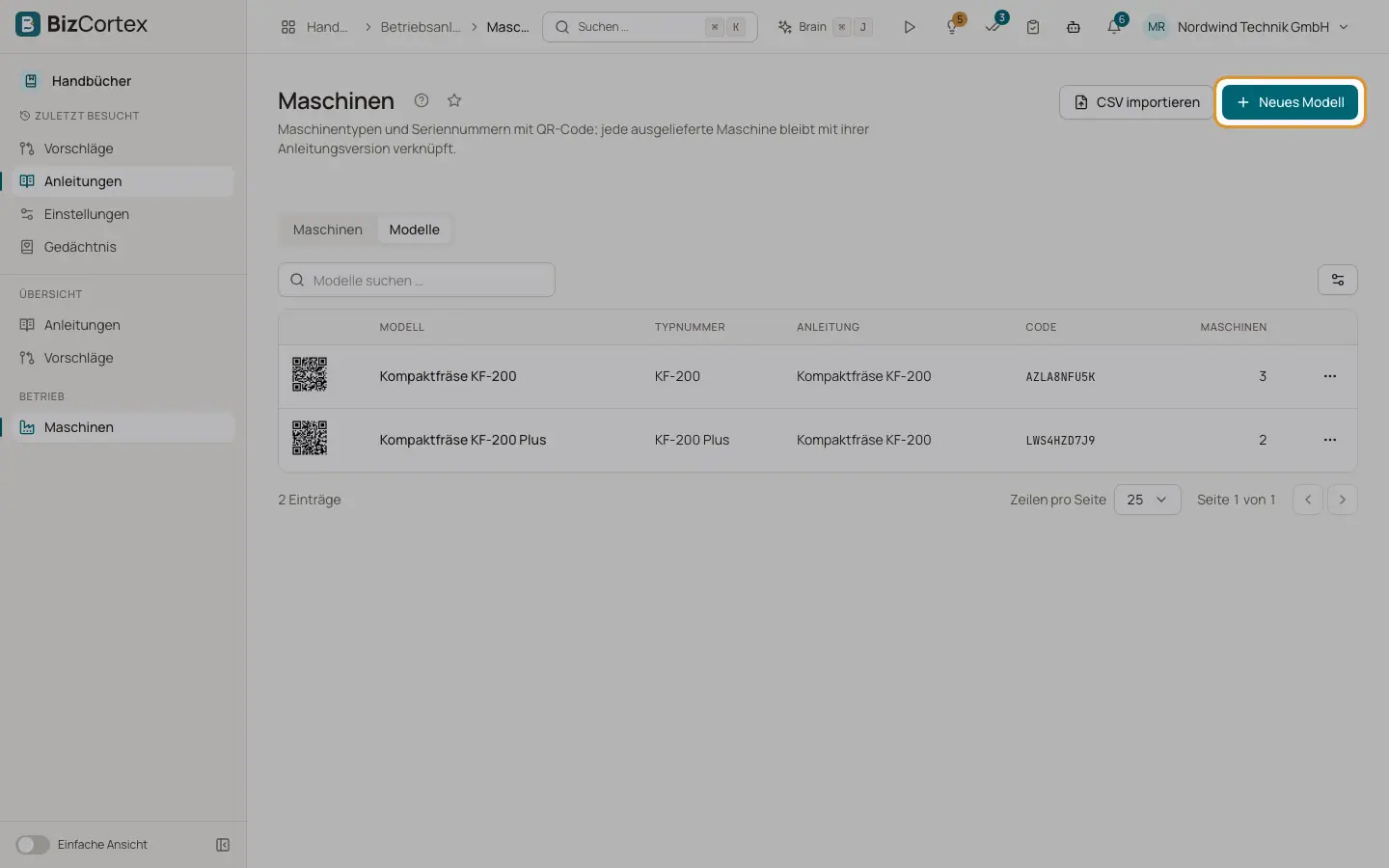Viewport: 1389px width, 868px height.
Task: Click the Hand... breadcrumb link
Action: [x=327, y=27]
